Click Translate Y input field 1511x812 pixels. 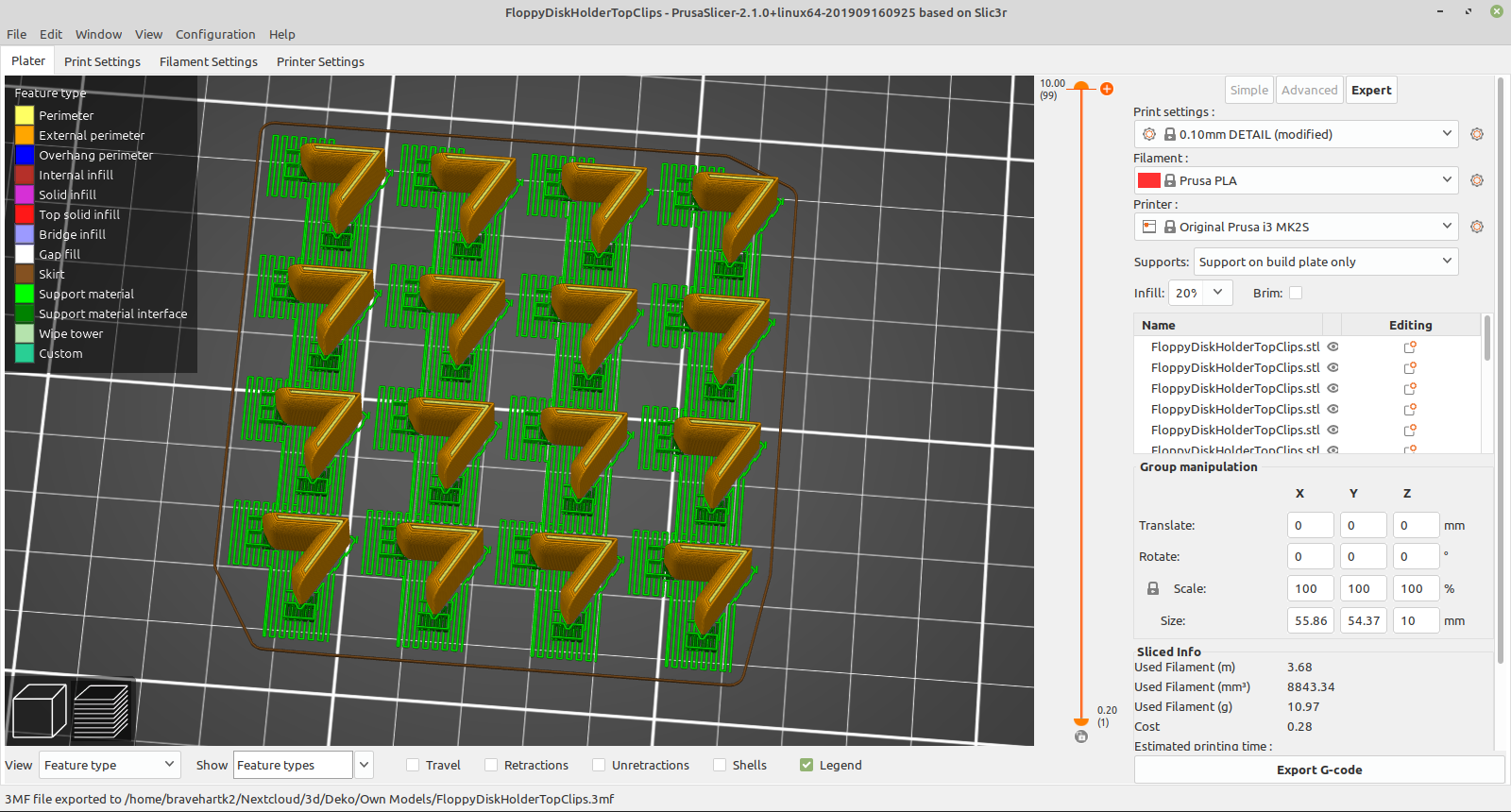tap(1364, 525)
